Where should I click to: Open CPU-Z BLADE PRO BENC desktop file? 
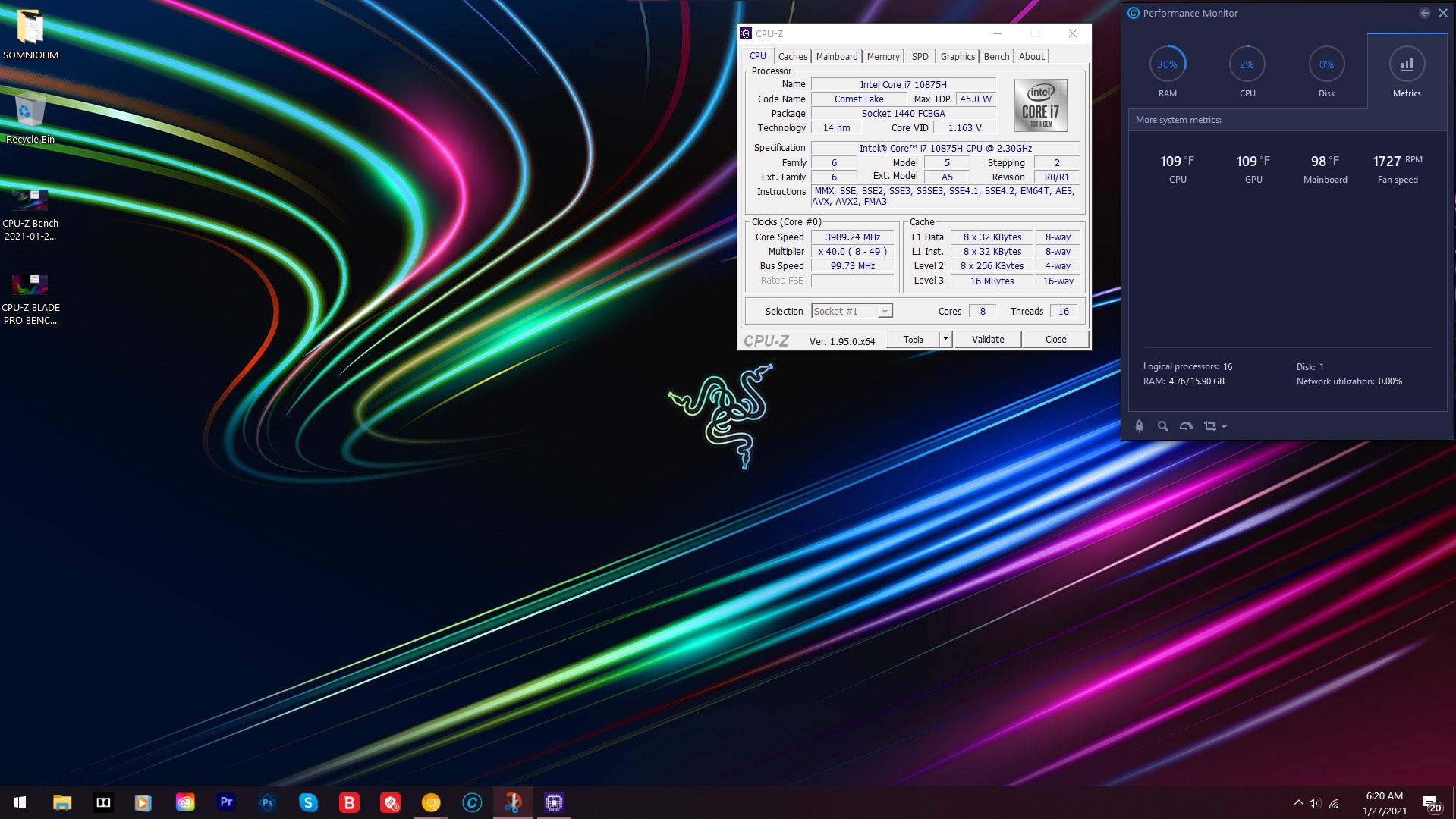pos(30,298)
